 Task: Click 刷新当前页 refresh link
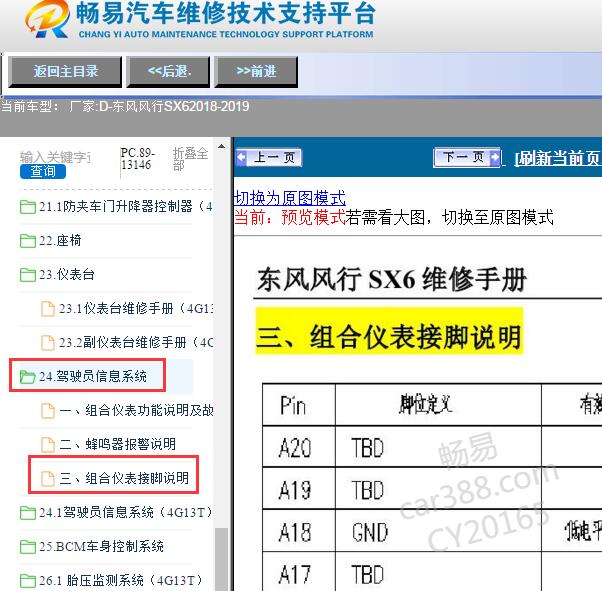558,158
